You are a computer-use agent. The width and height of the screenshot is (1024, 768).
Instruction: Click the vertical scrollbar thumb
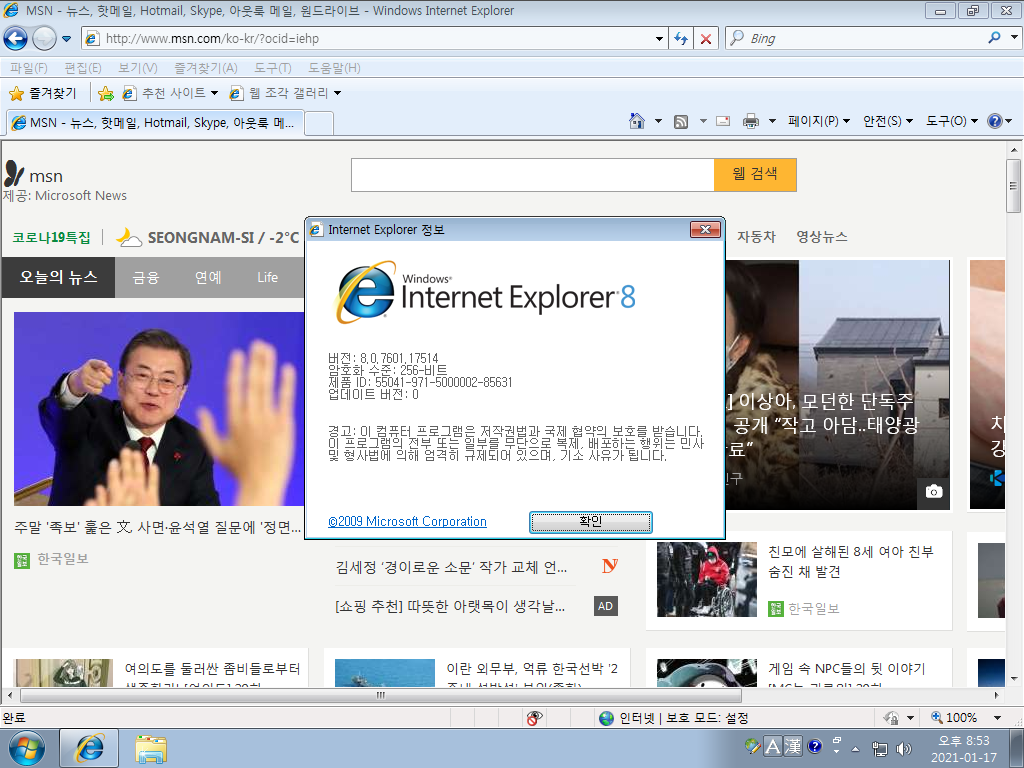1014,186
